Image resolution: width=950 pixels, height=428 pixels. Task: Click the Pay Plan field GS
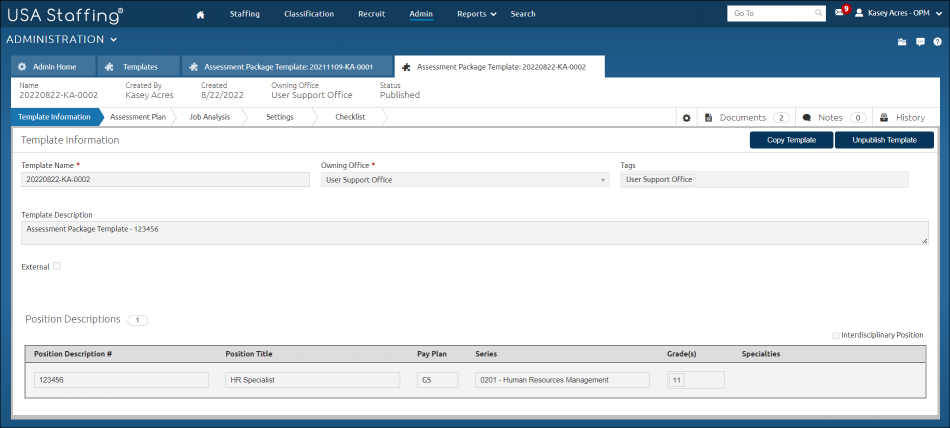(x=437, y=380)
